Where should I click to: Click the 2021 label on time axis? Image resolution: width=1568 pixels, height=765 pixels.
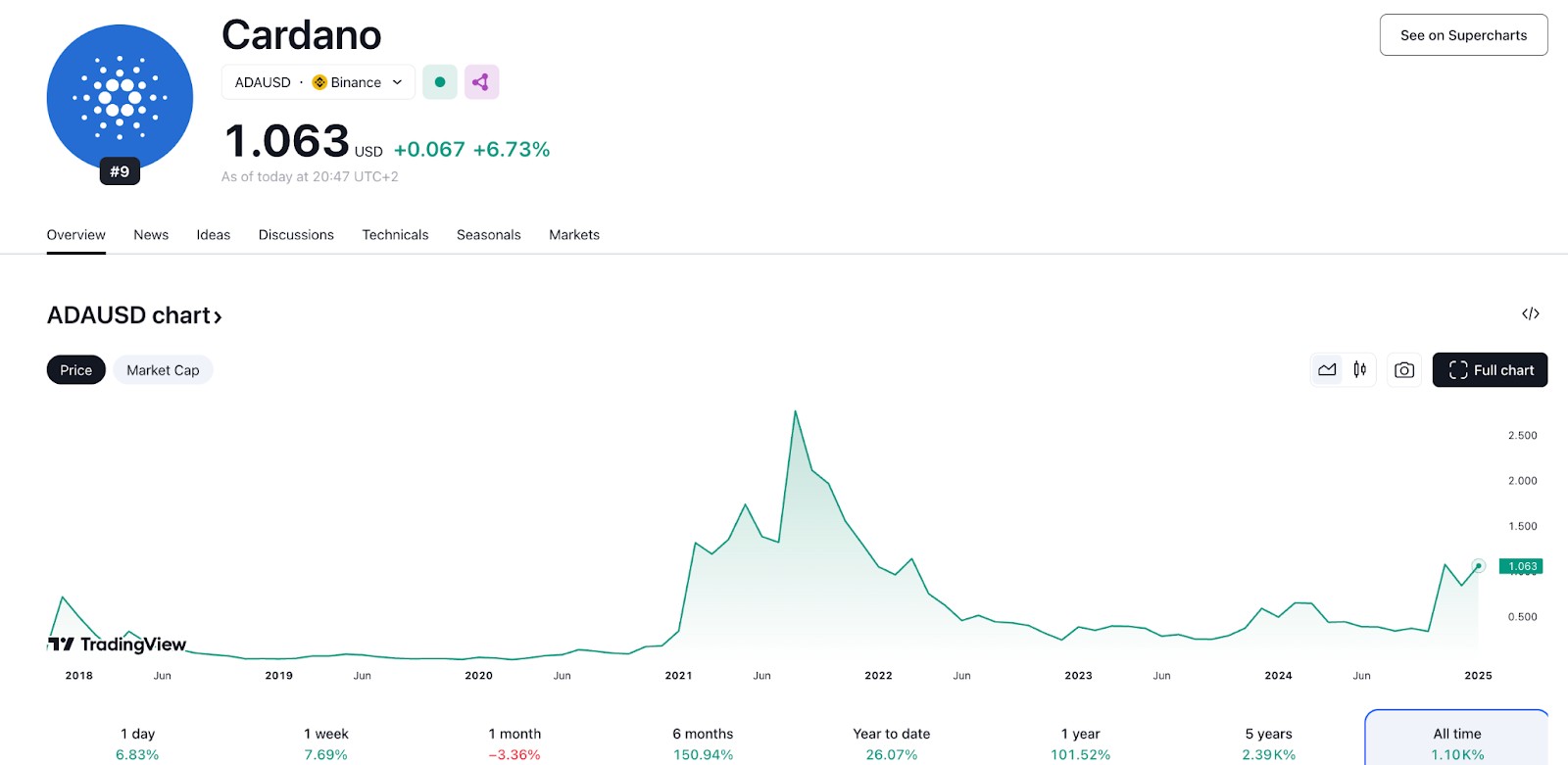click(x=678, y=676)
